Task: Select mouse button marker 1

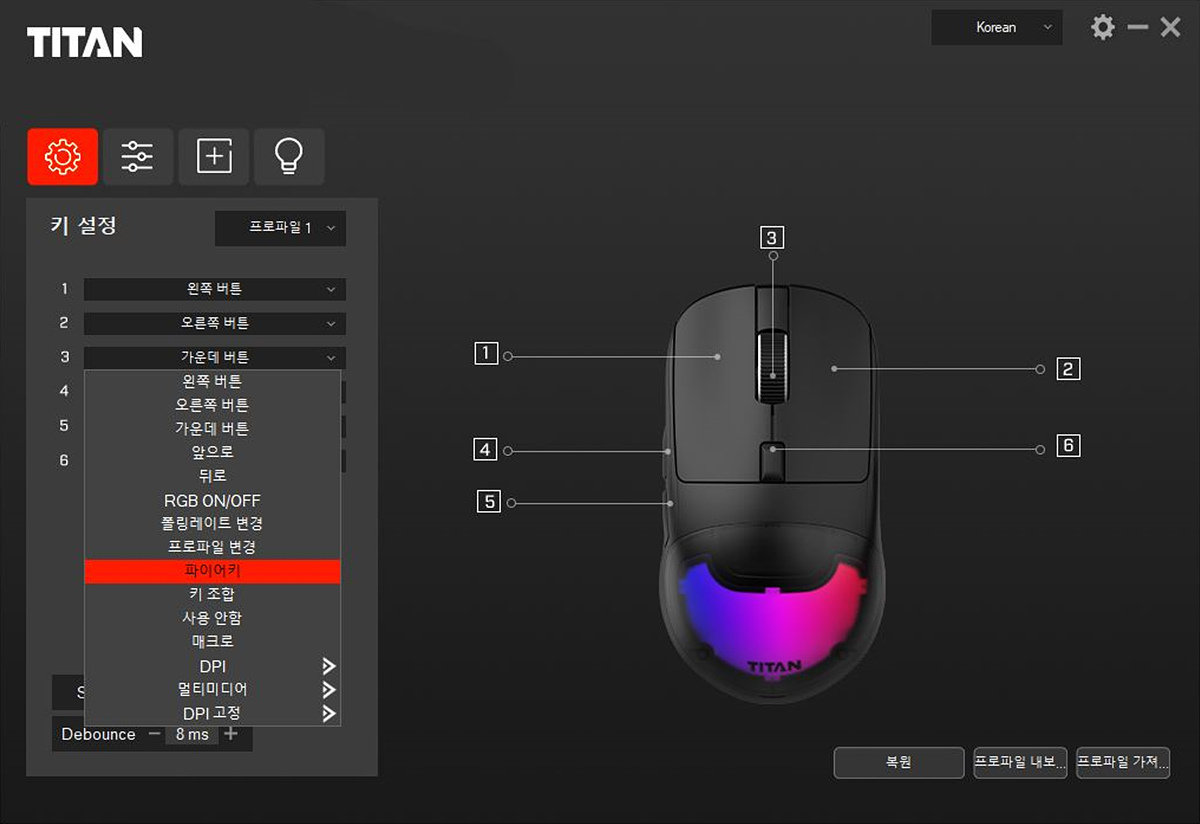Action: point(486,353)
